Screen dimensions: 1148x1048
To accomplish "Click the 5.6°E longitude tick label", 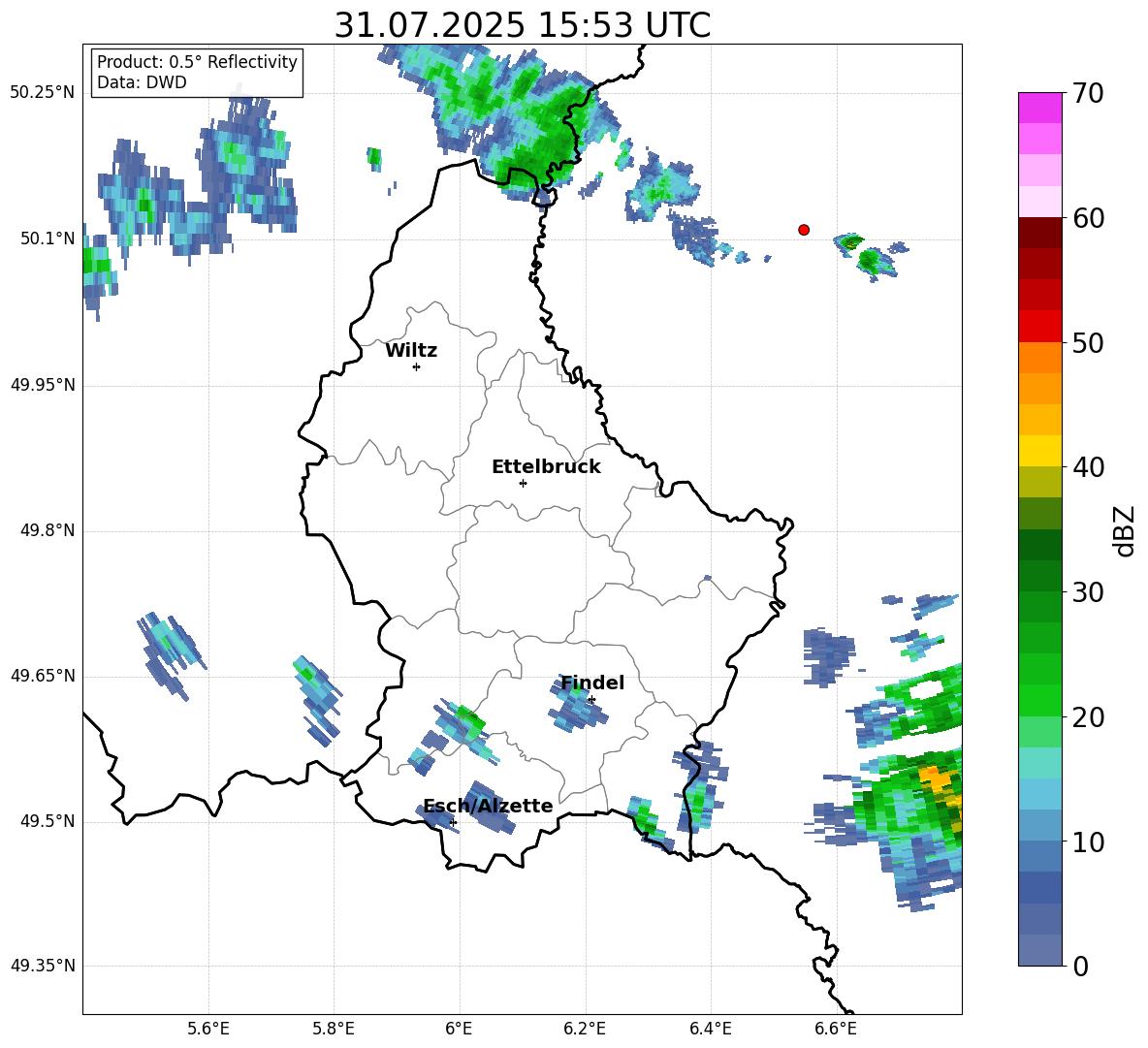I will (208, 1029).
